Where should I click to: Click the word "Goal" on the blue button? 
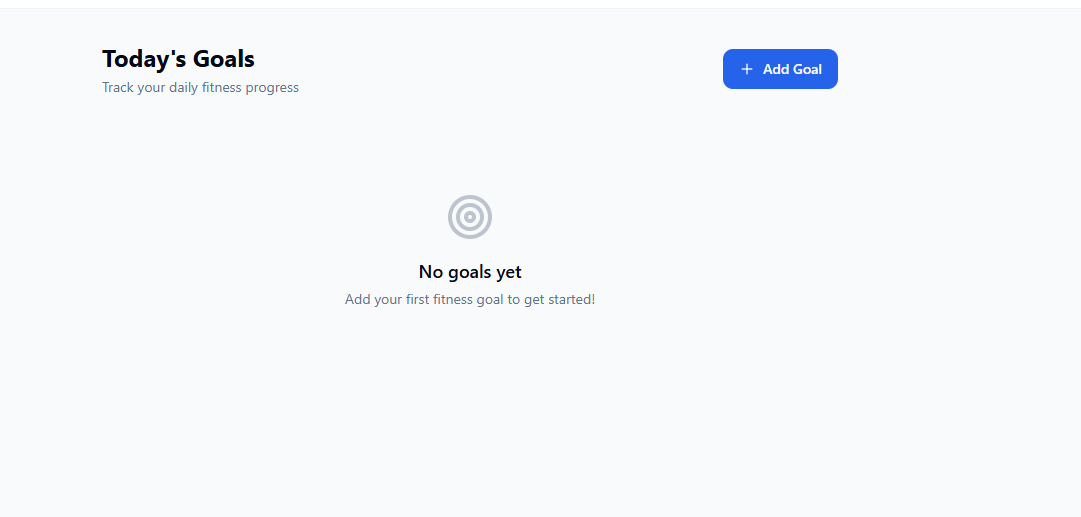click(807, 69)
